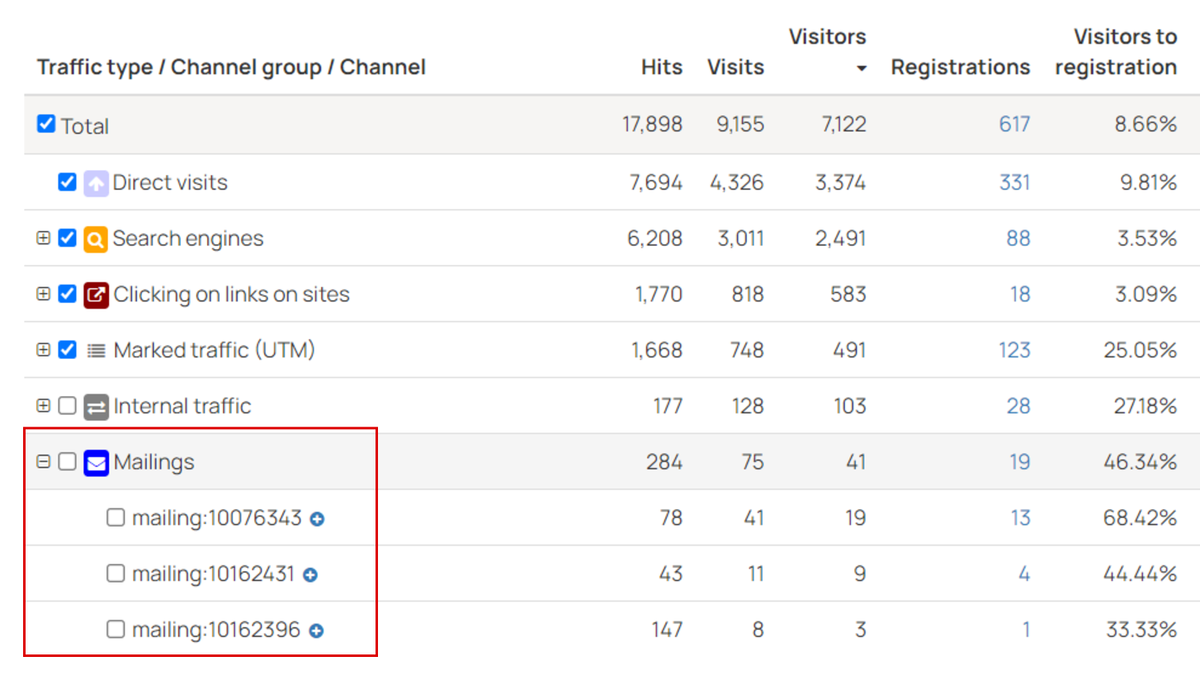1200x685 pixels.
Task: Click the 7,694 Direct visits hits value
Action: tap(655, 183)
